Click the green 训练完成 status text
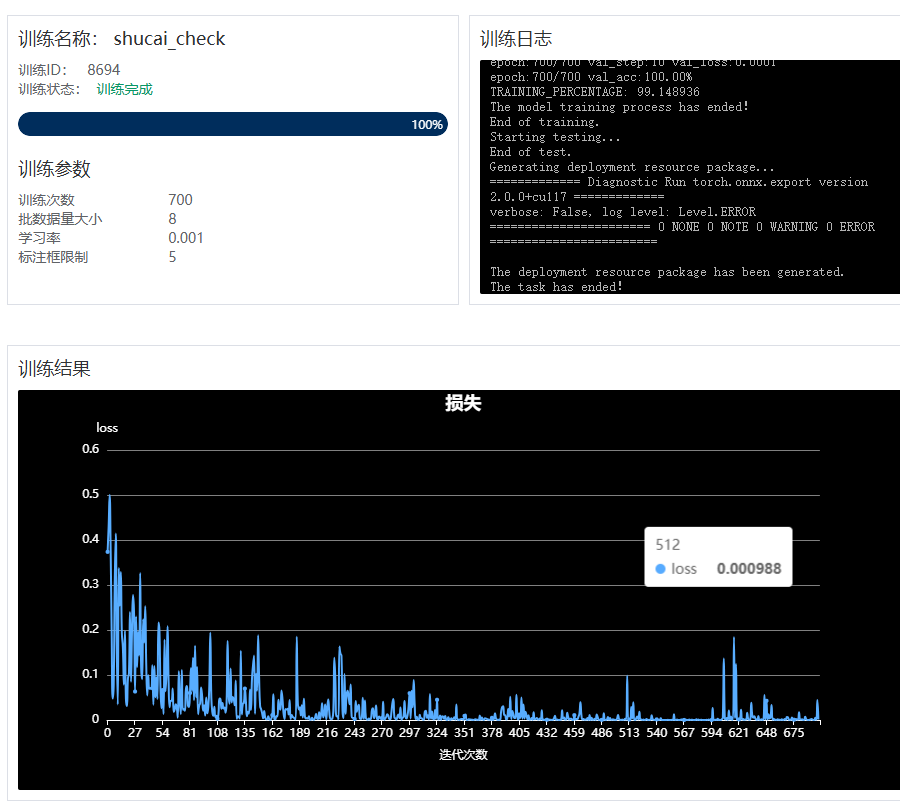900x802 pixels. (x=125, y=89)
